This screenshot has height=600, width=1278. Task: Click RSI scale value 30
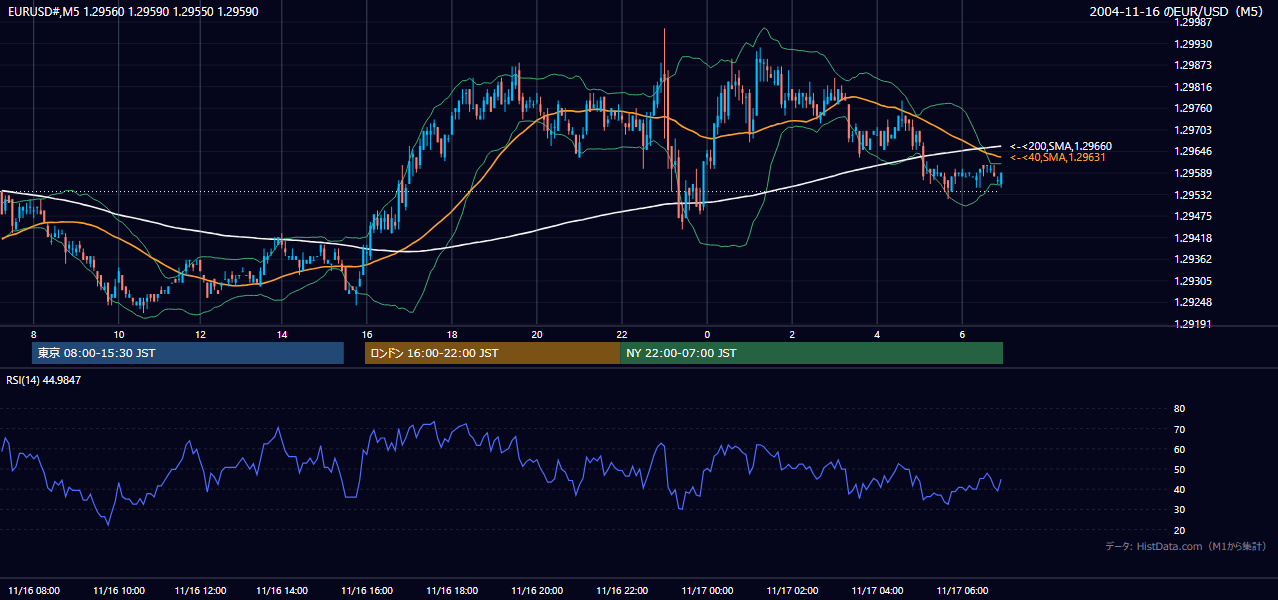pyautogui.click(x=1179, y=510)
